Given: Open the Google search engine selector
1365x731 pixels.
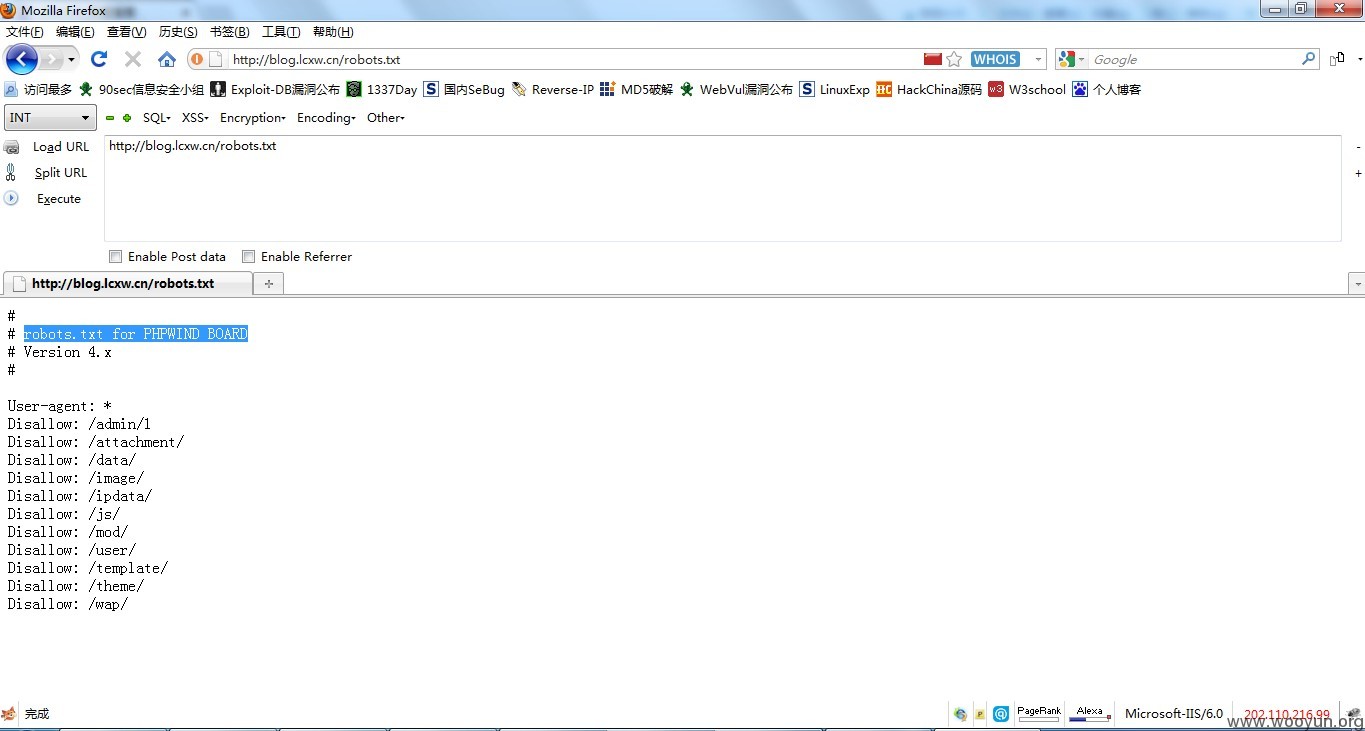Looking at the screenshot, I should 1072,60.
